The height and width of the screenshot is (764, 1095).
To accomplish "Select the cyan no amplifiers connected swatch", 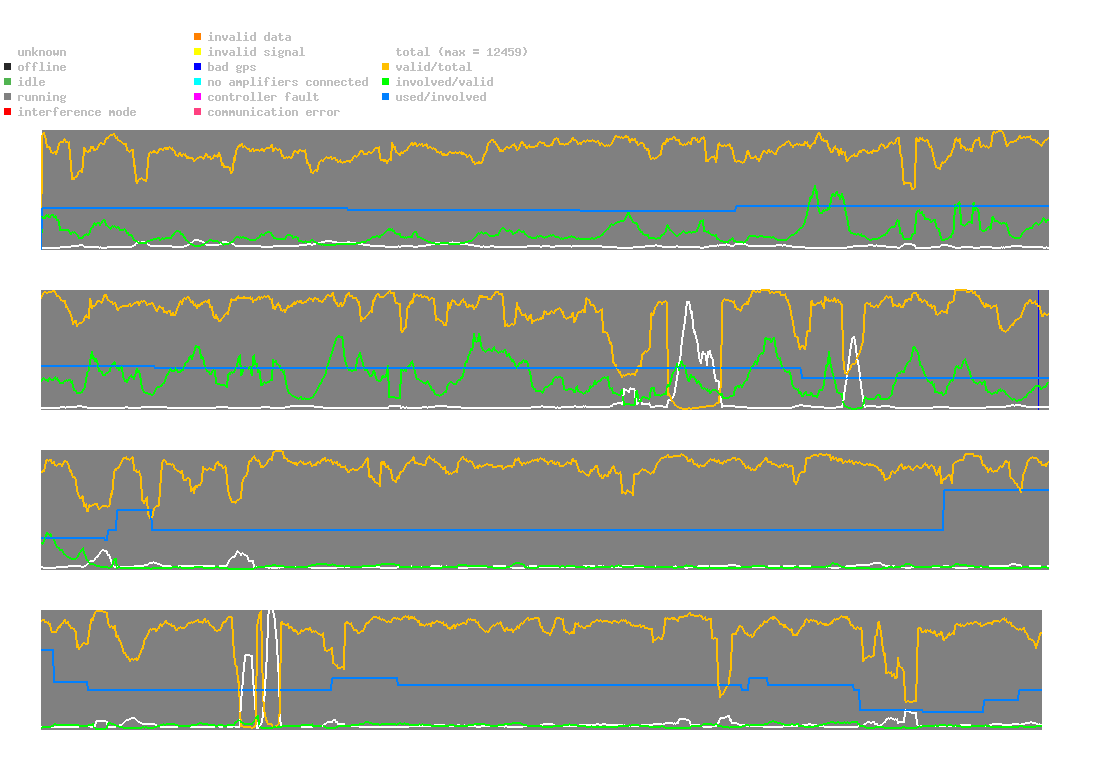I will click(198, 82).
